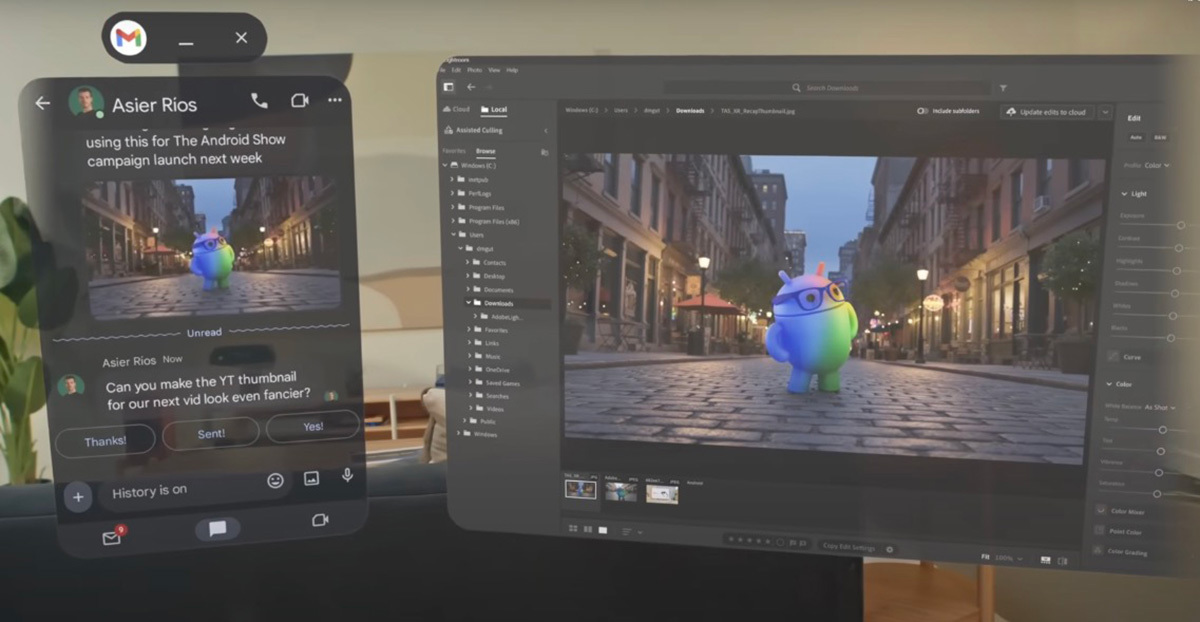Switch to photo grid view
This screenshot has width=1200, height=622.
[573, 528]
